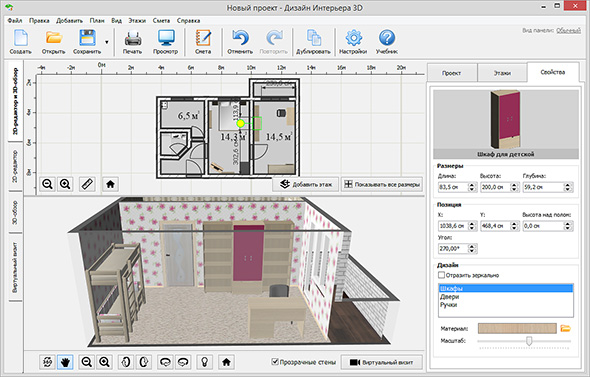Increase the Длина value with stepper arrow
Viewport: 590px width, 377px height.
coord(472,184)
